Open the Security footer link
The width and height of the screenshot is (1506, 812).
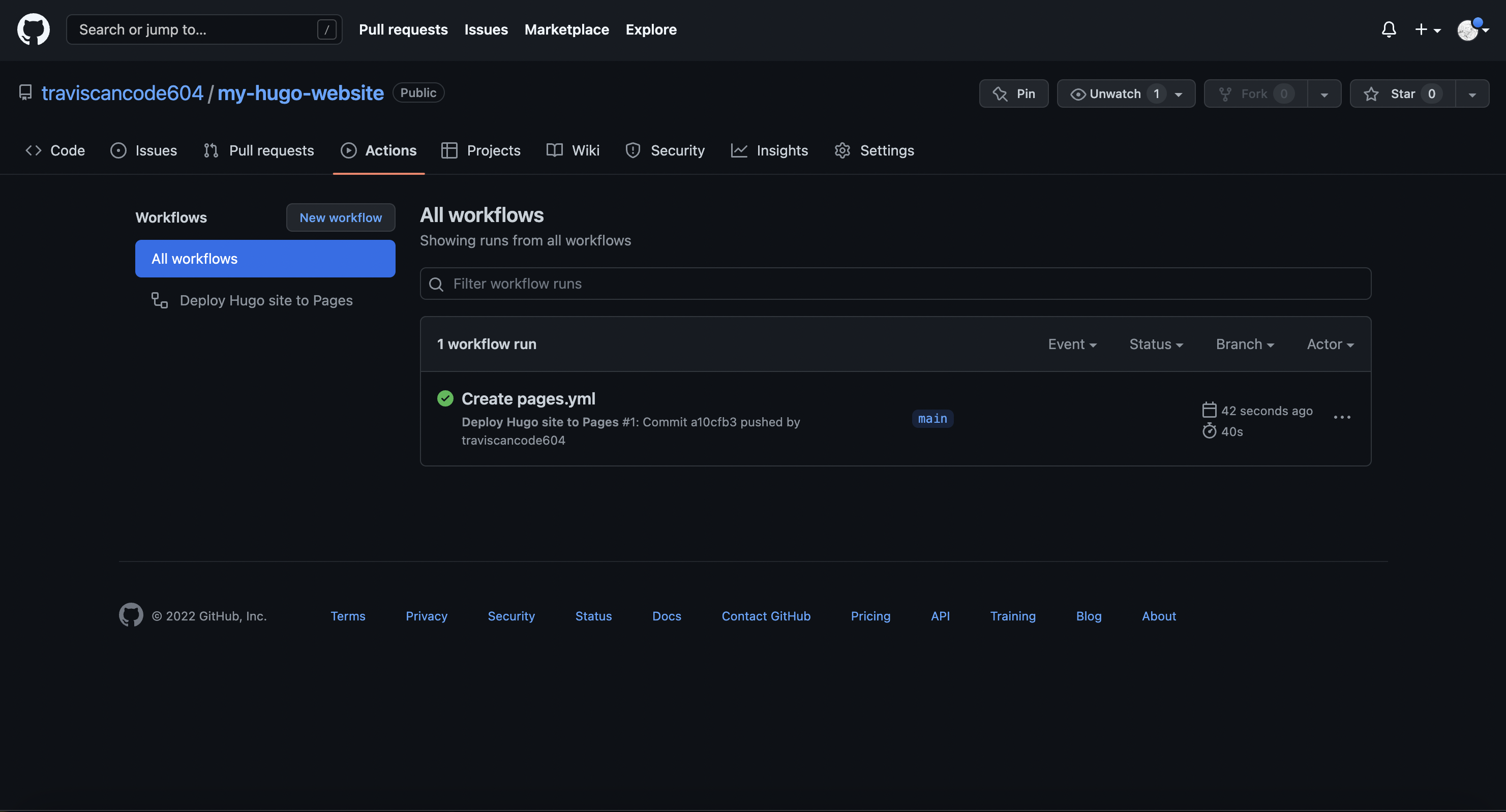(511, 616)
